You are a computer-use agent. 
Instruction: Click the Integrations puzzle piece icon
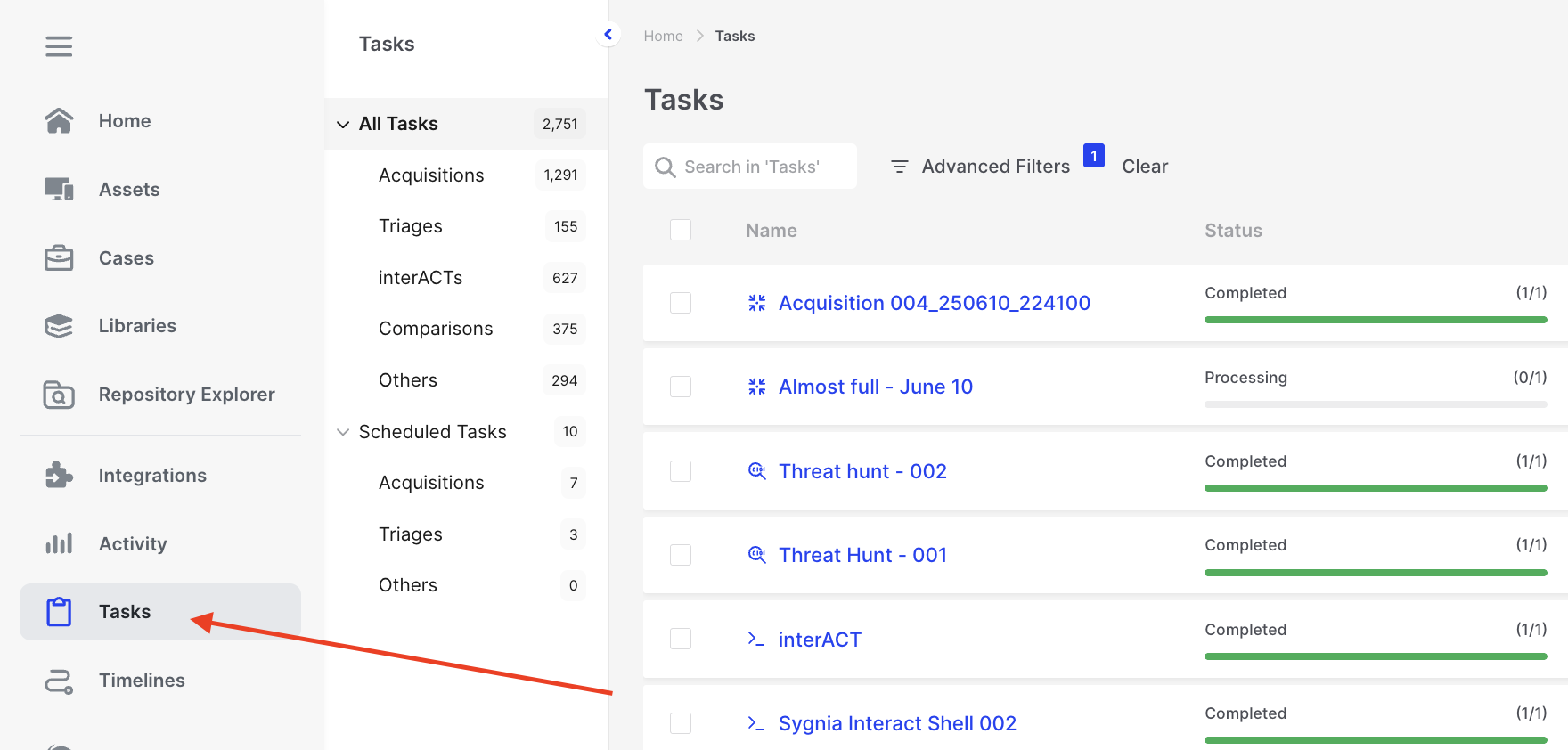[59, 476]
